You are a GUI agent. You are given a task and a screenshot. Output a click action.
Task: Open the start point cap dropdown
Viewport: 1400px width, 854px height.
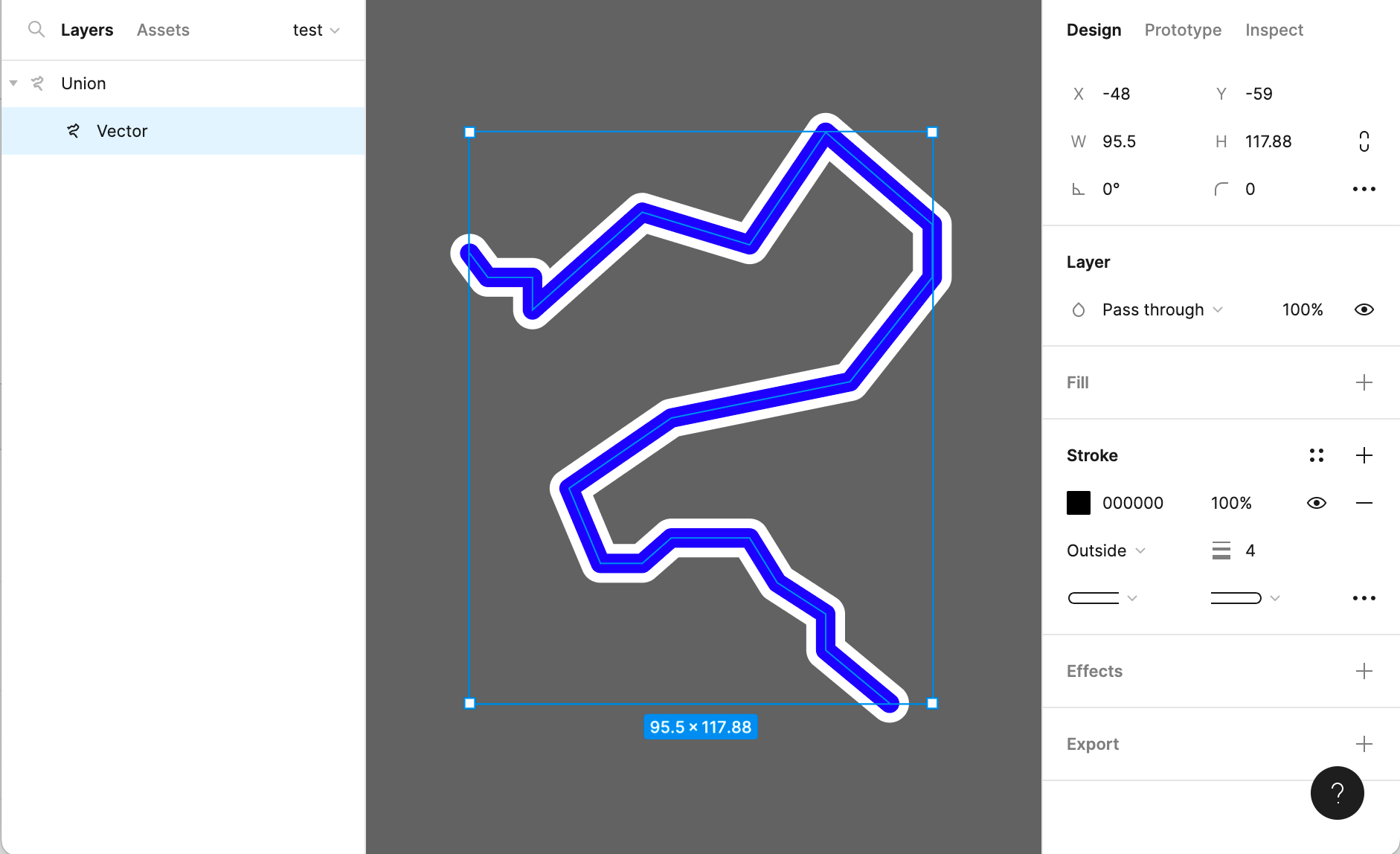tap(1102, 598)
